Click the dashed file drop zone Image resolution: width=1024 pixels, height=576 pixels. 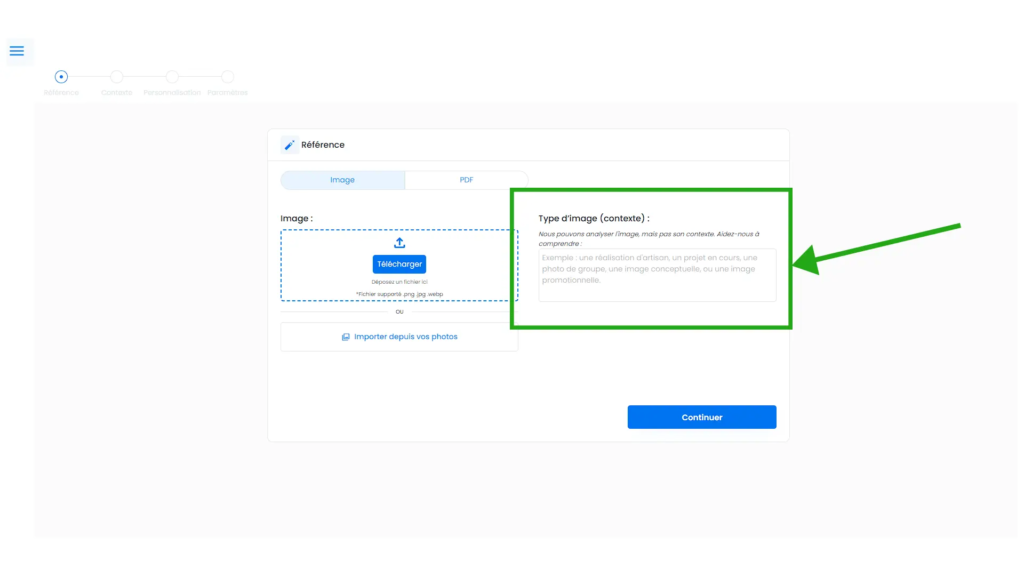tap(400, 265)
